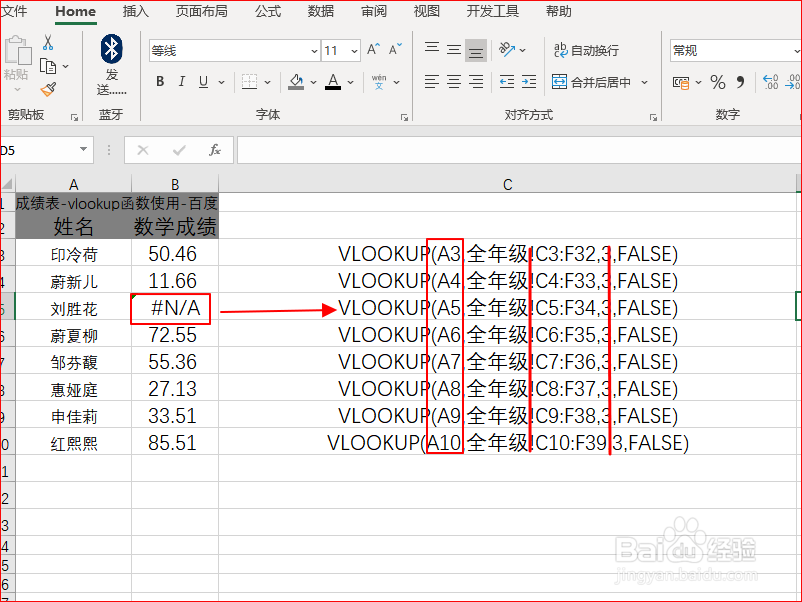Image resolution: width=802 pixels, height=602 pixels.
Task: Click the Copy icon
Action: click(48, 66)
